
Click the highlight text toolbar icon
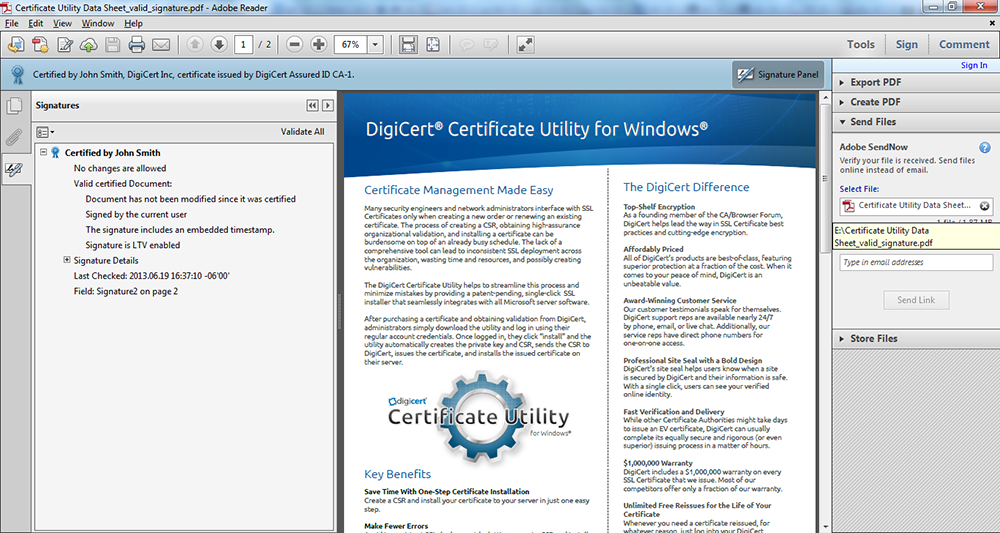pos(490,45)
